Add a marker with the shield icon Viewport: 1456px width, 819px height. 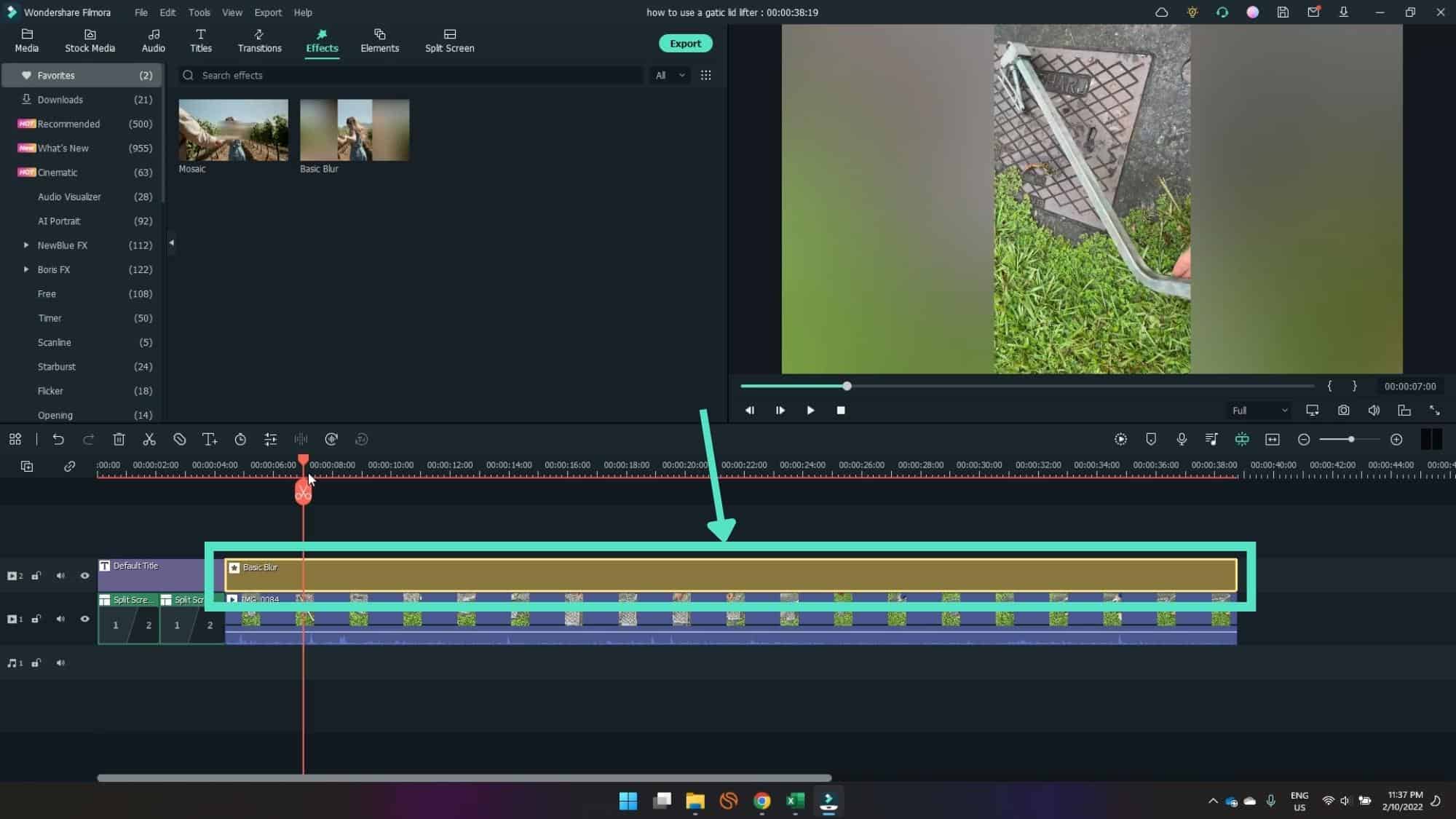1151,439
